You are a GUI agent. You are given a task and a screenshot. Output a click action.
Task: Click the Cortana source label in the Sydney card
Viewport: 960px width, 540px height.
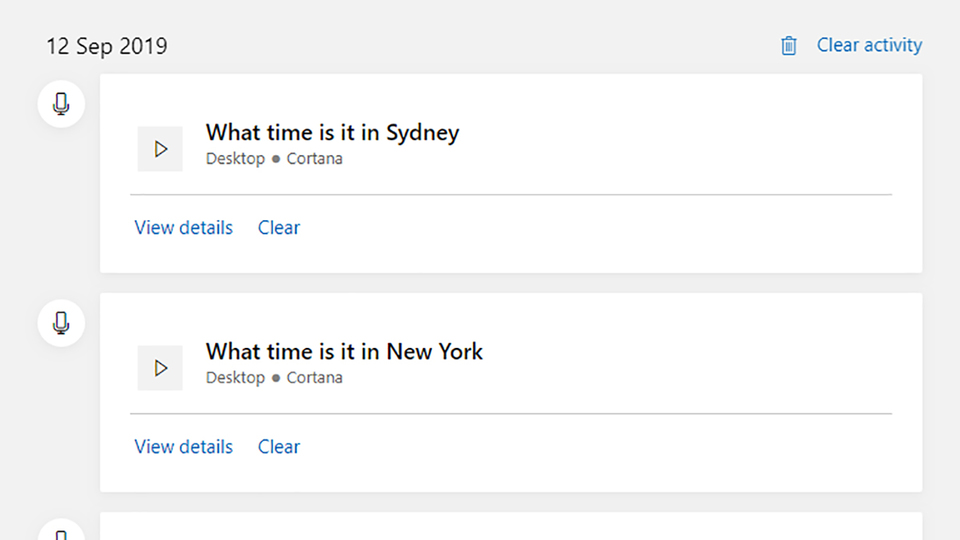(315, 159)
